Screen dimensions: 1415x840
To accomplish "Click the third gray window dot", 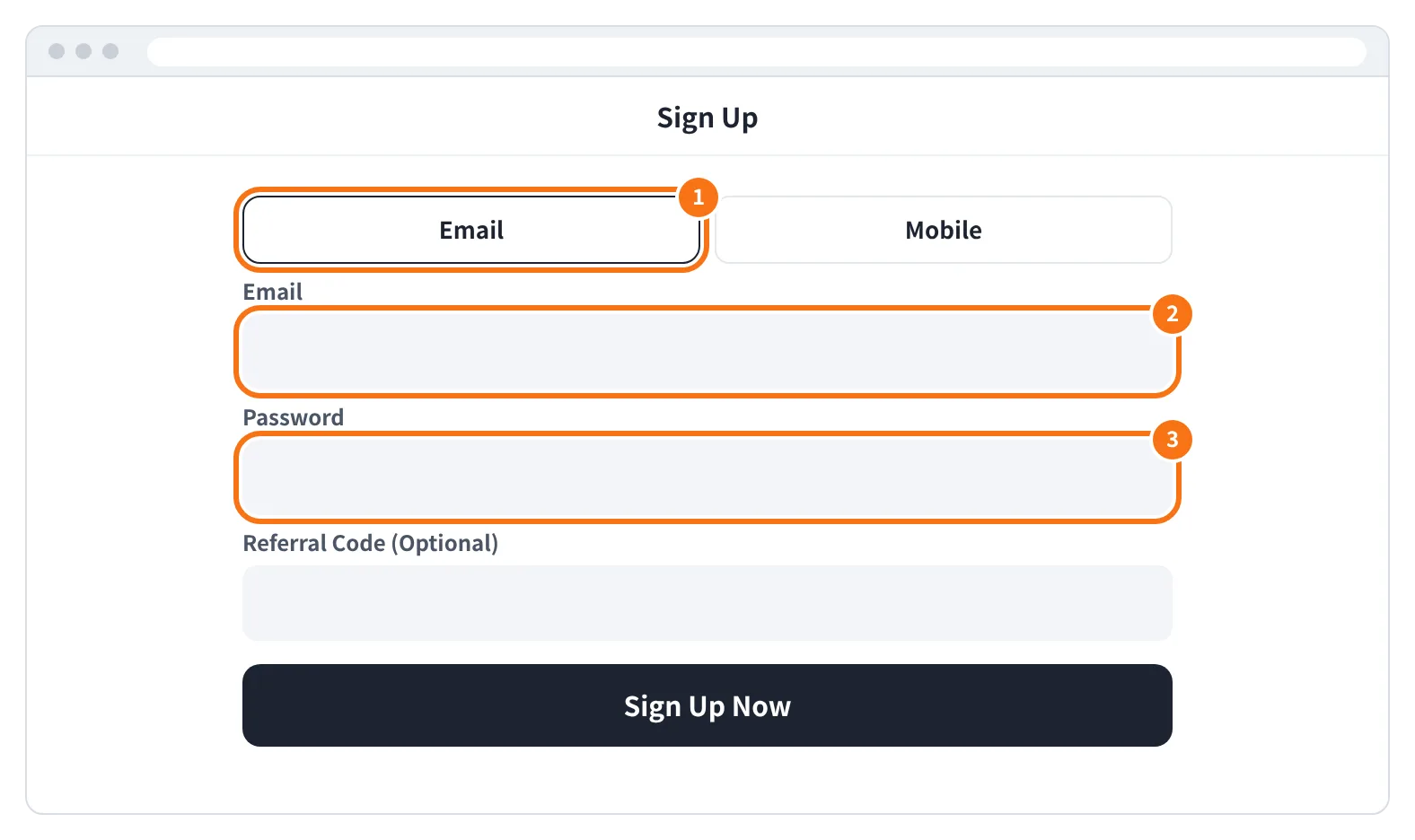I will [110, 51].
